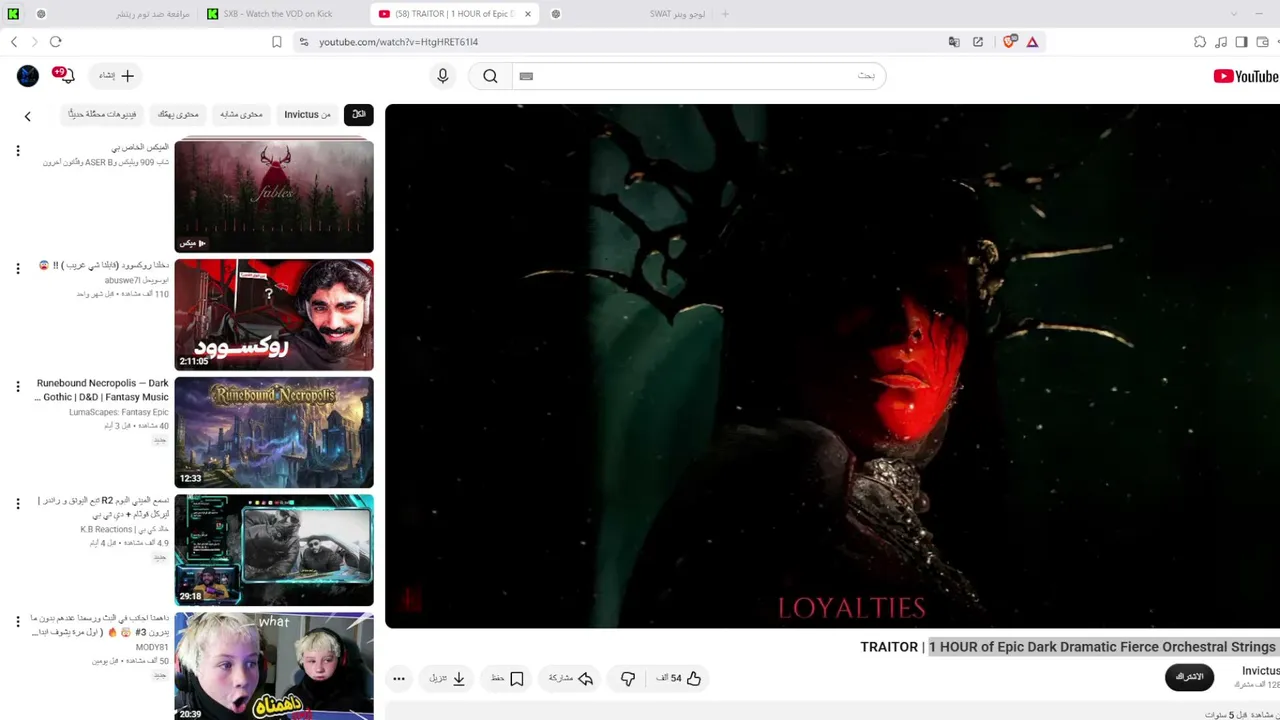
Task: Go back with the browser back arrow
Action: (14, 42)
